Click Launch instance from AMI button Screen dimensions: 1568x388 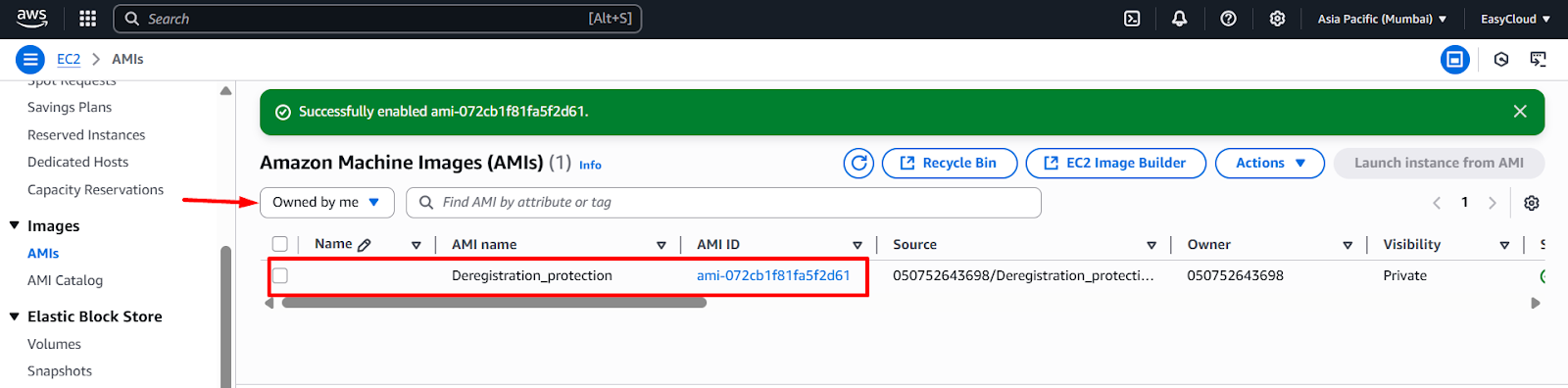1439,164
